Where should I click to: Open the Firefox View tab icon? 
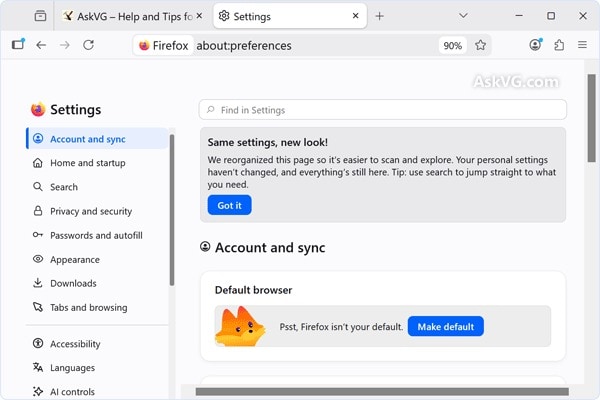point(40,16)
